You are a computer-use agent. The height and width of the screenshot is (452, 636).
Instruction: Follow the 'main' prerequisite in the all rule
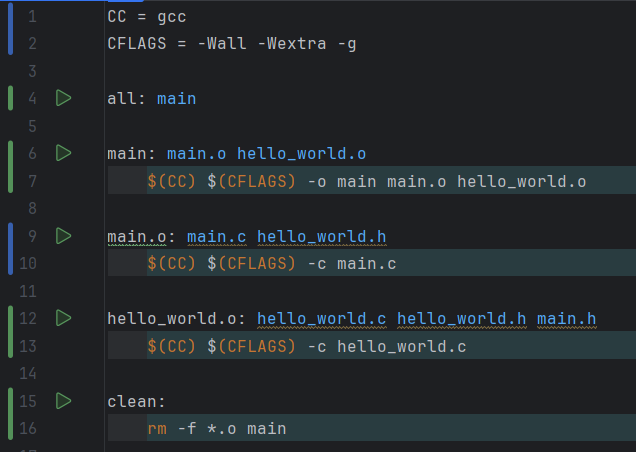(x=176, y=98)
